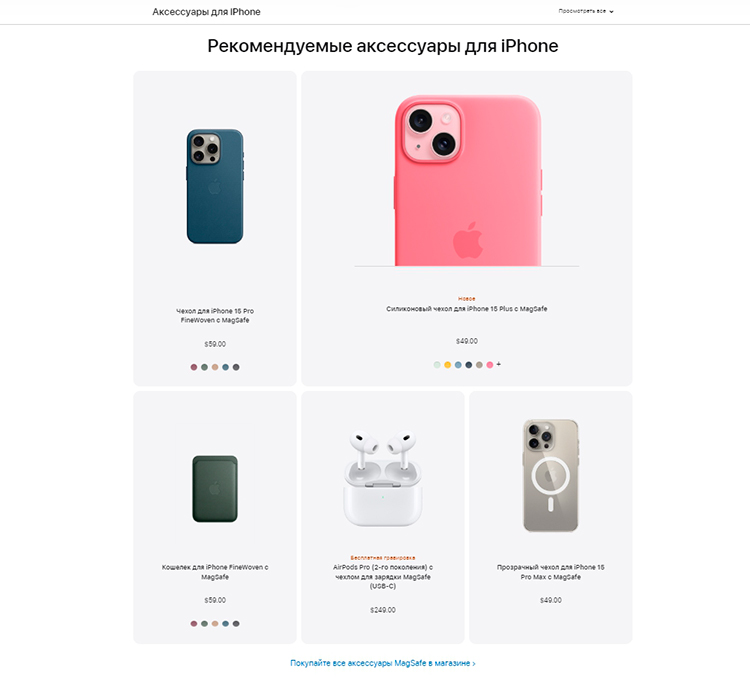Select taupe swatch for the FineWoven wallet
Image resolution: width=750 pixels, height=684 pixels.
215,624
